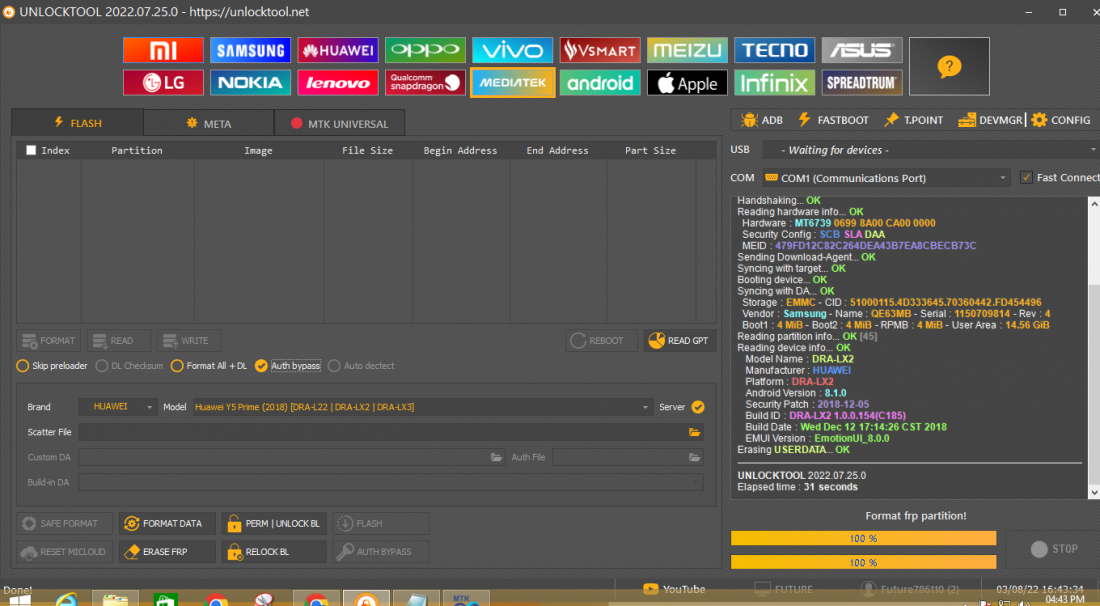1100x606 pixels.
Task: Select the Infinix brand icon
Action: coord(774,83)
